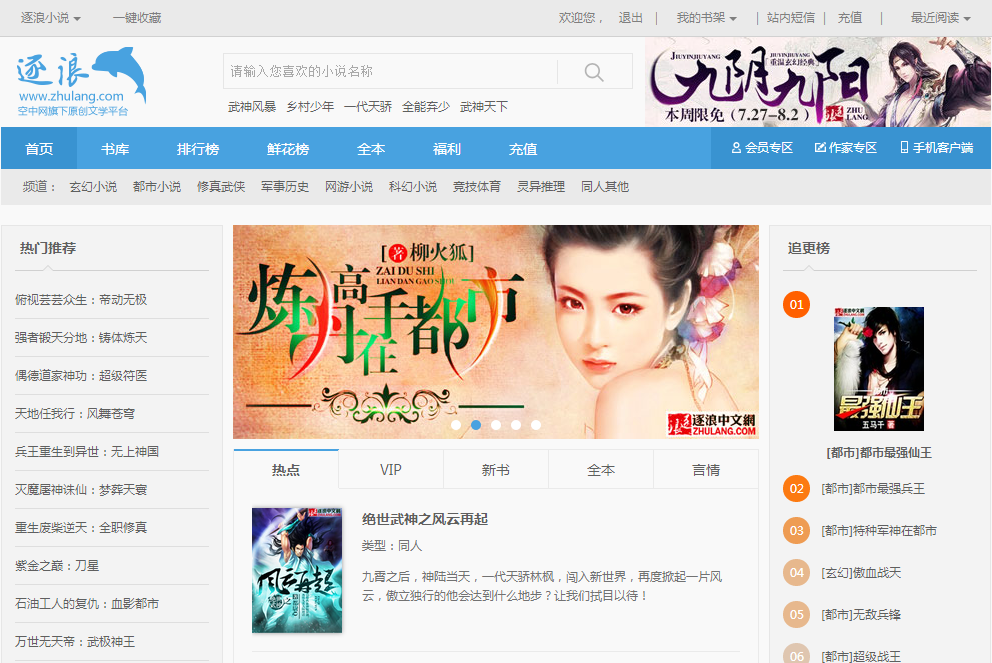The width and height of the screenshot is (992, 663).
Task: Expand the 逐浪小说 dropdown
Action: [51, 18]
